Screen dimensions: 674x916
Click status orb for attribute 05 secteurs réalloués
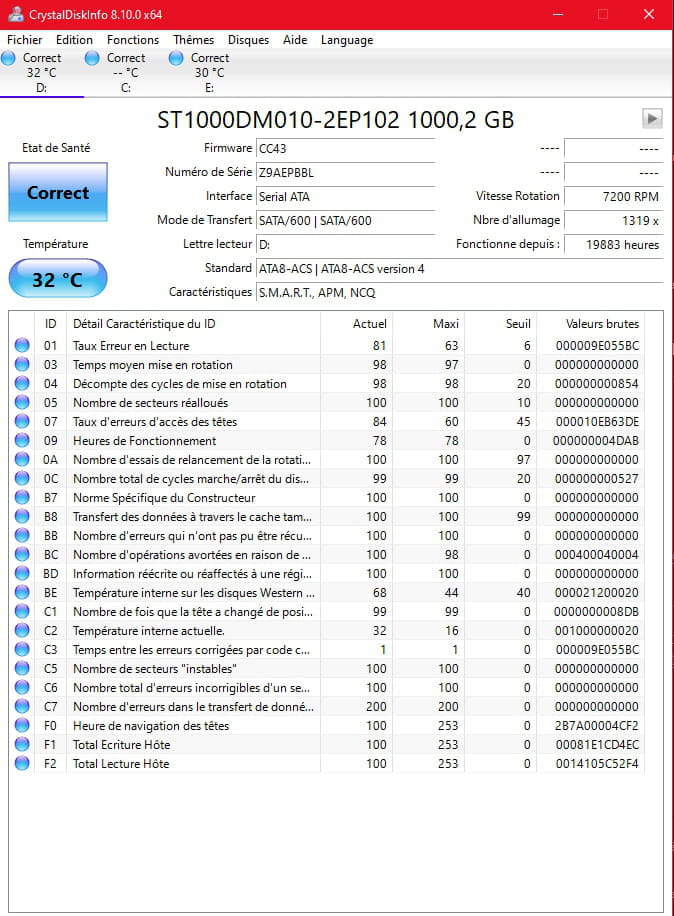pos(22,403)
